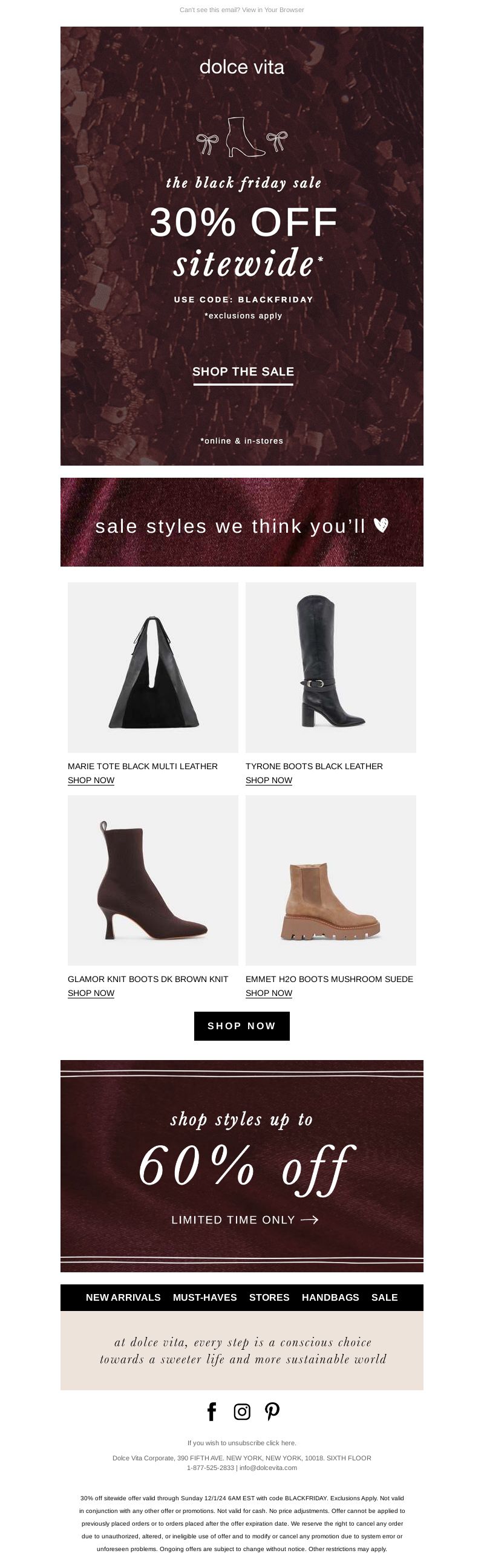Viewport: 484px width, 1568px height.
Task: Open the Glamor Knit Boots product image
Action: (153, 880)
